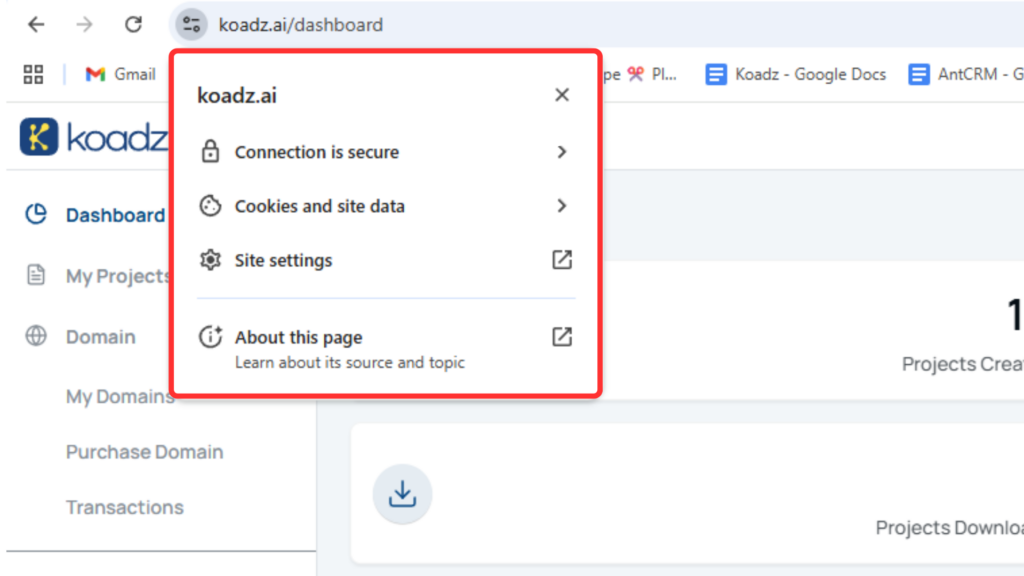
Task: Open Site settings in new tab
Action: point(283,260)
